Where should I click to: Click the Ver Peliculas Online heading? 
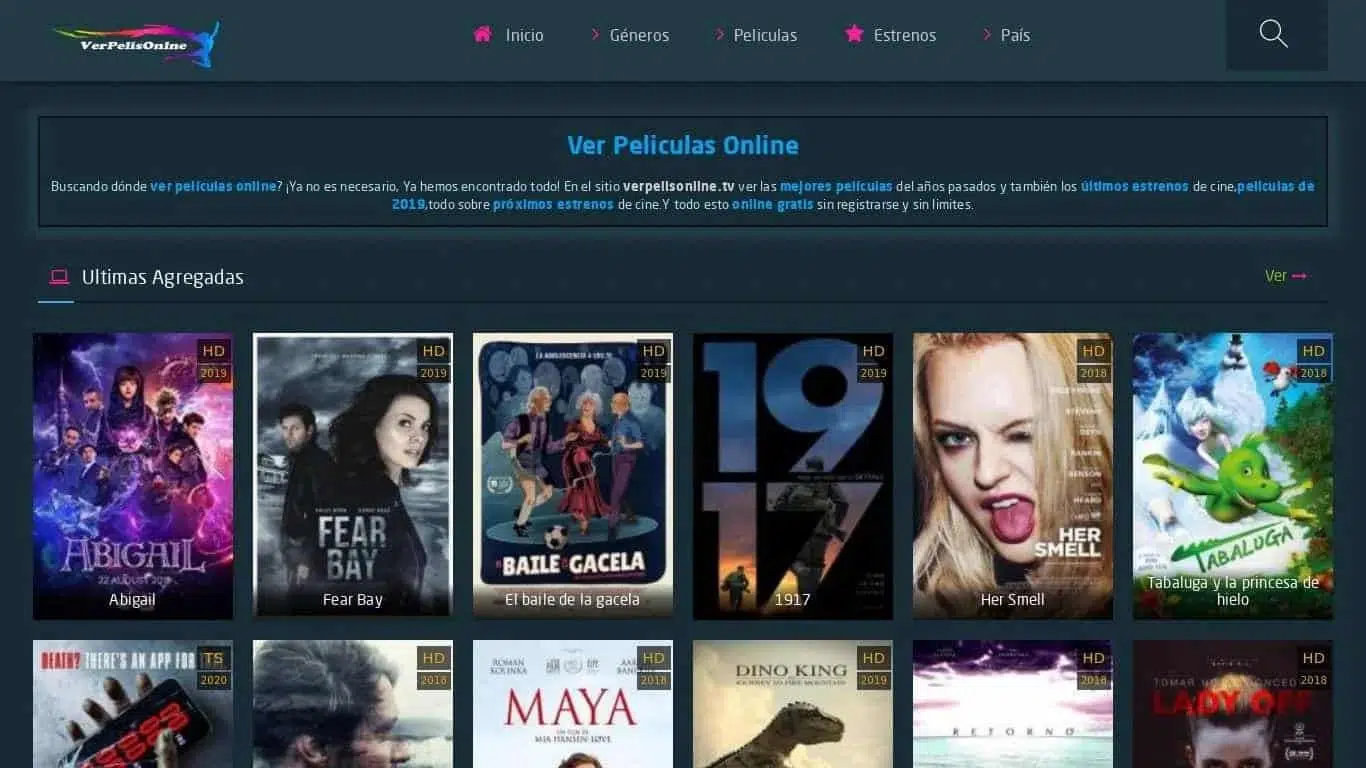point(683,145)
